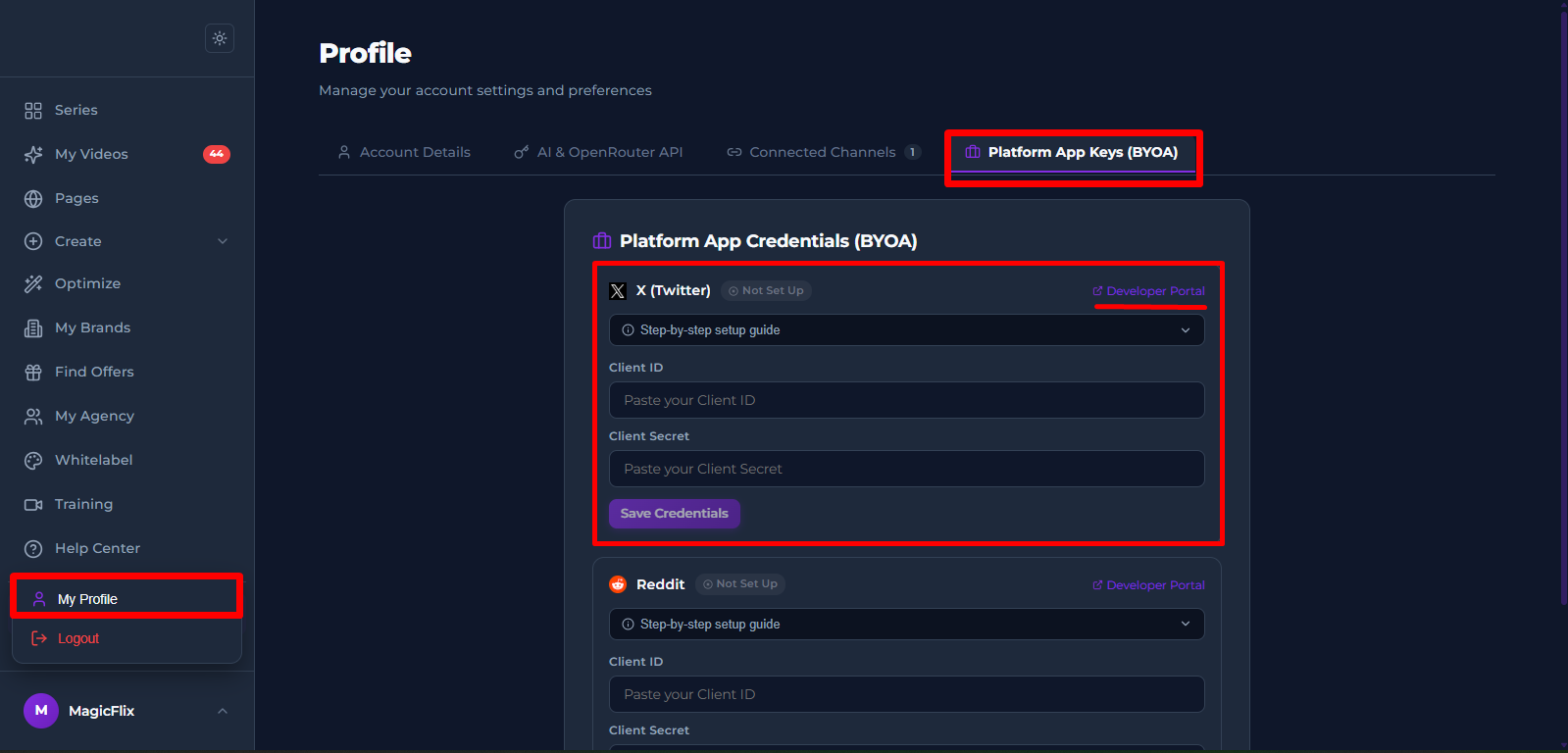The image size is (1568, 753).
Task: Click the Logout arrow icon
Action: [x=39, y=638]
